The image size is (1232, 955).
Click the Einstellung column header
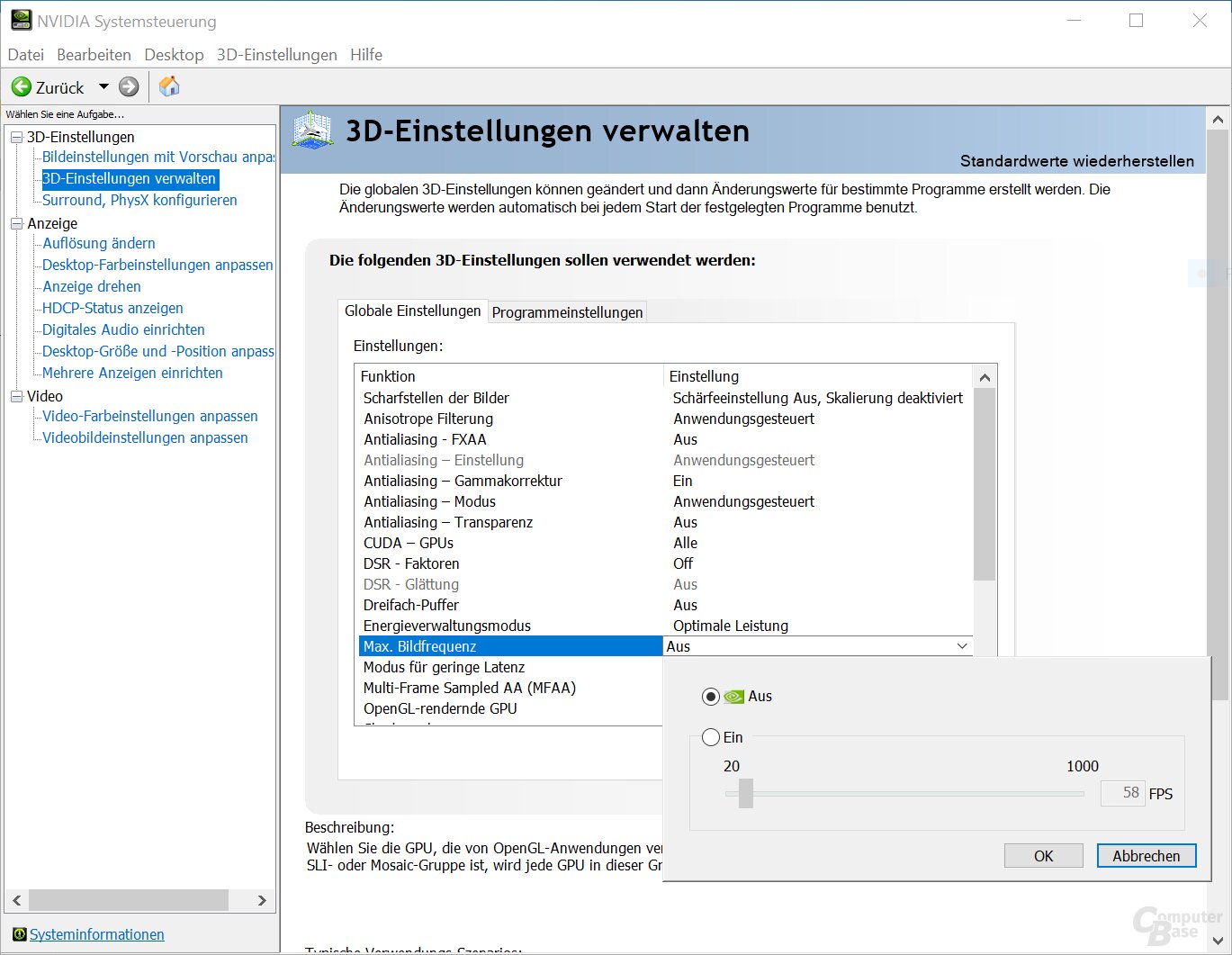819,376
